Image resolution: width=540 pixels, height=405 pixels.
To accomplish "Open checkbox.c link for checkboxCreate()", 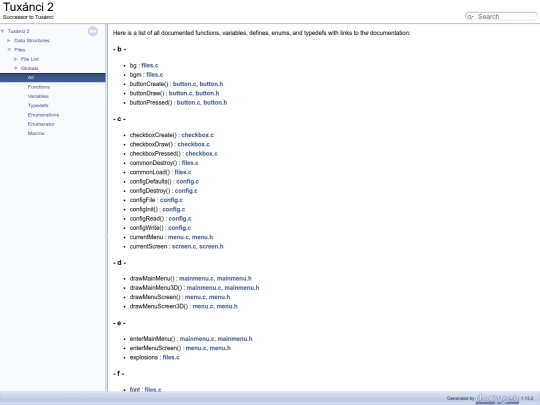I will tap(197, 135).
